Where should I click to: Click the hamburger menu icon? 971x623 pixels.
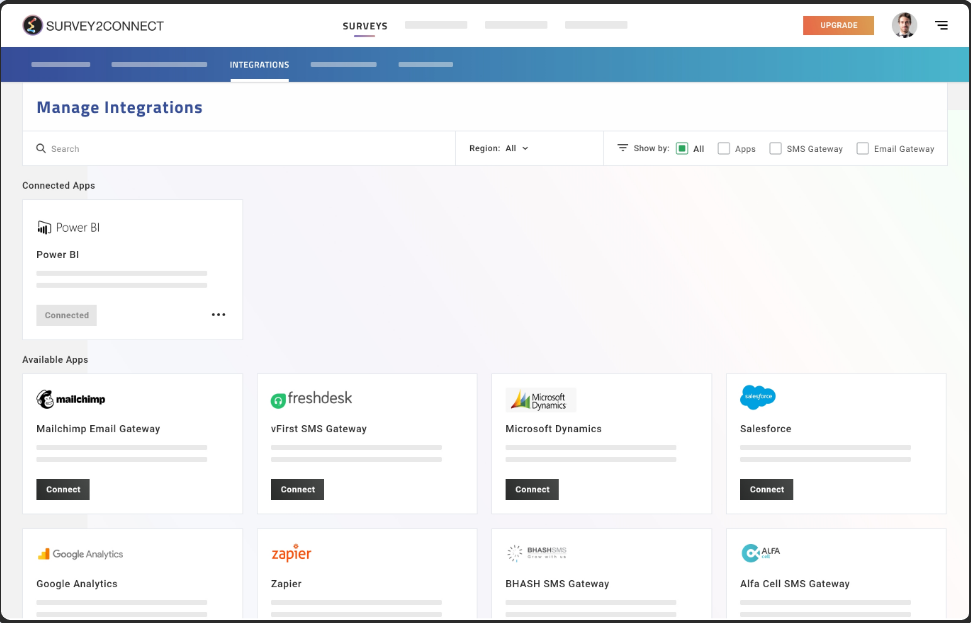click(x=941, y=25)
